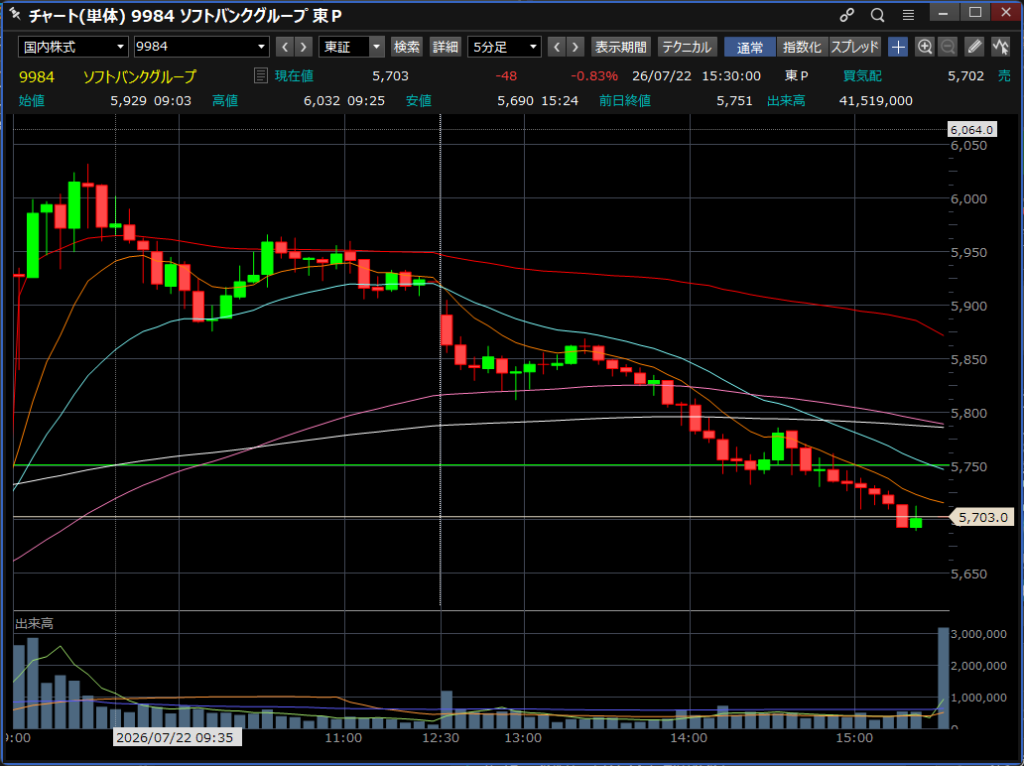Image resolution: width=1024 pixels, height=766 pixels.
Task: Click the 6,064.0 price axis marker
Action: (972, 129)
